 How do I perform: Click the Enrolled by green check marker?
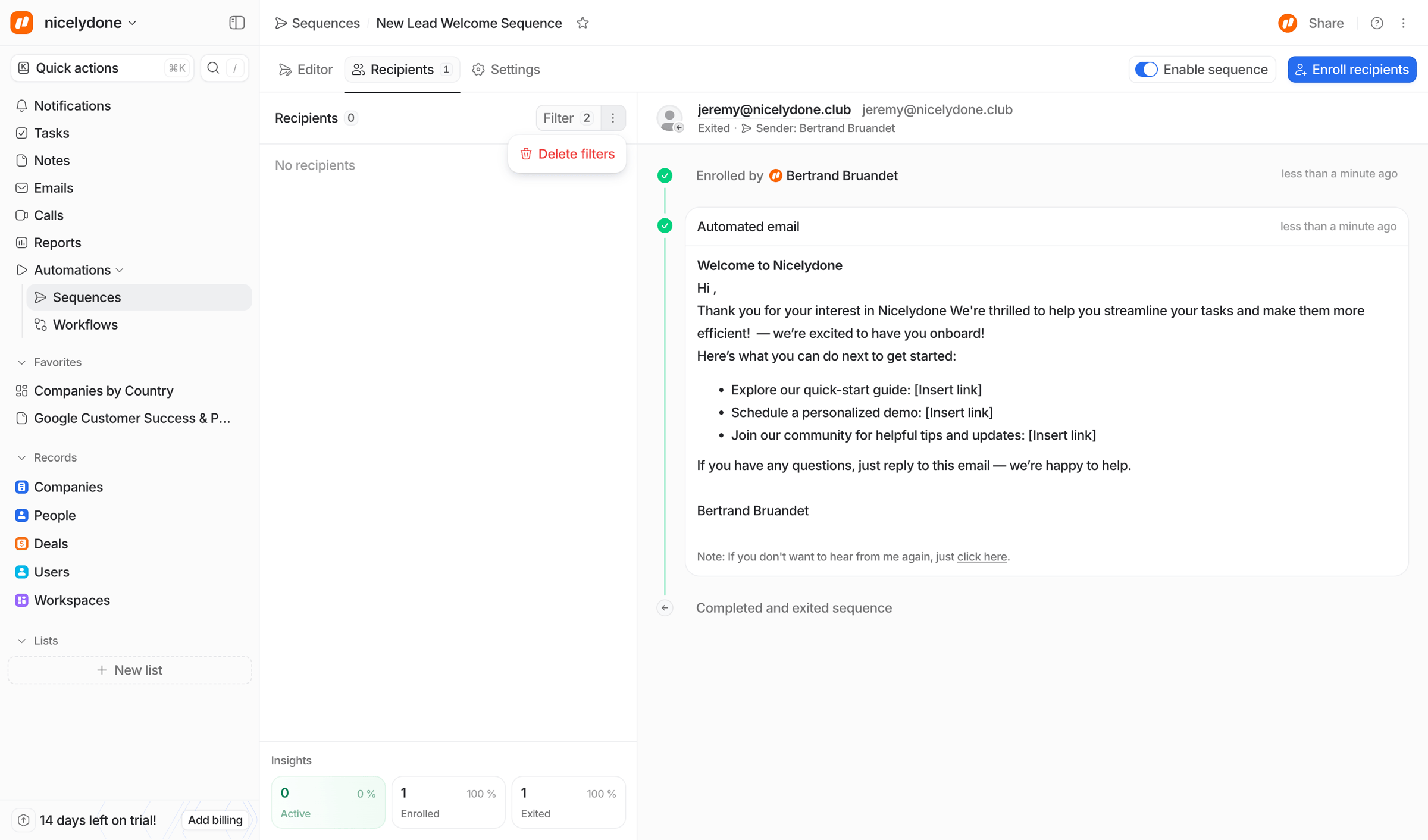pos(665,175)
